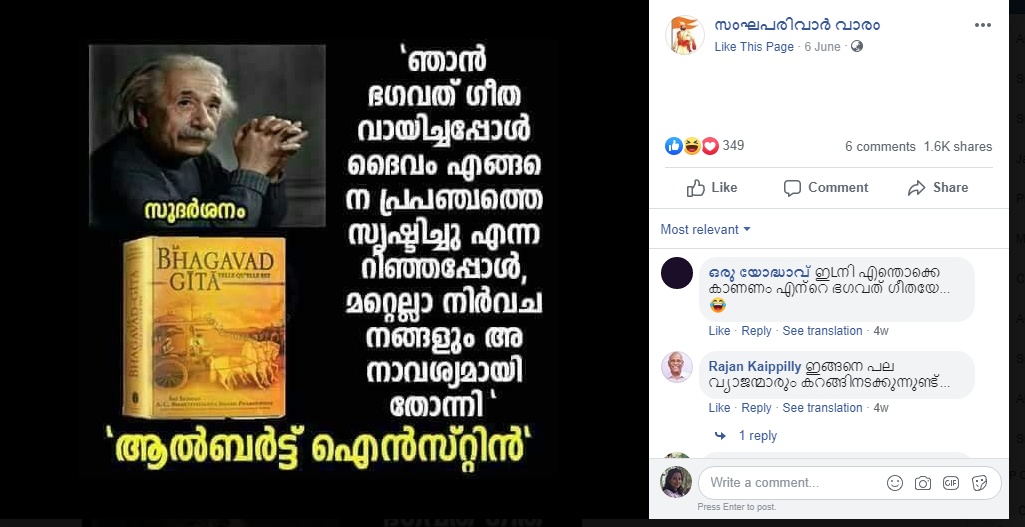Click the emoji icon in comment box
Image resolution: width=1025 pixels, height=527 pixels.
(x=895, y=483)
